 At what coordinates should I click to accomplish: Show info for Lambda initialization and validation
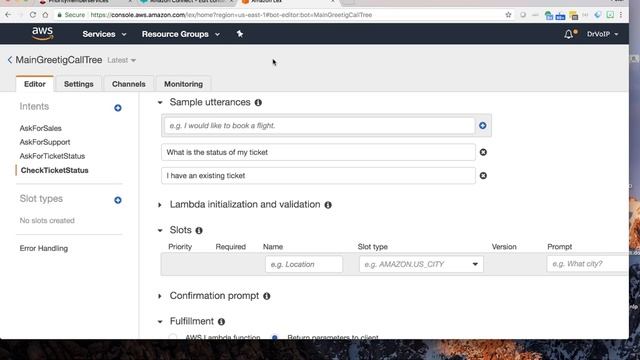click(328, 205)
